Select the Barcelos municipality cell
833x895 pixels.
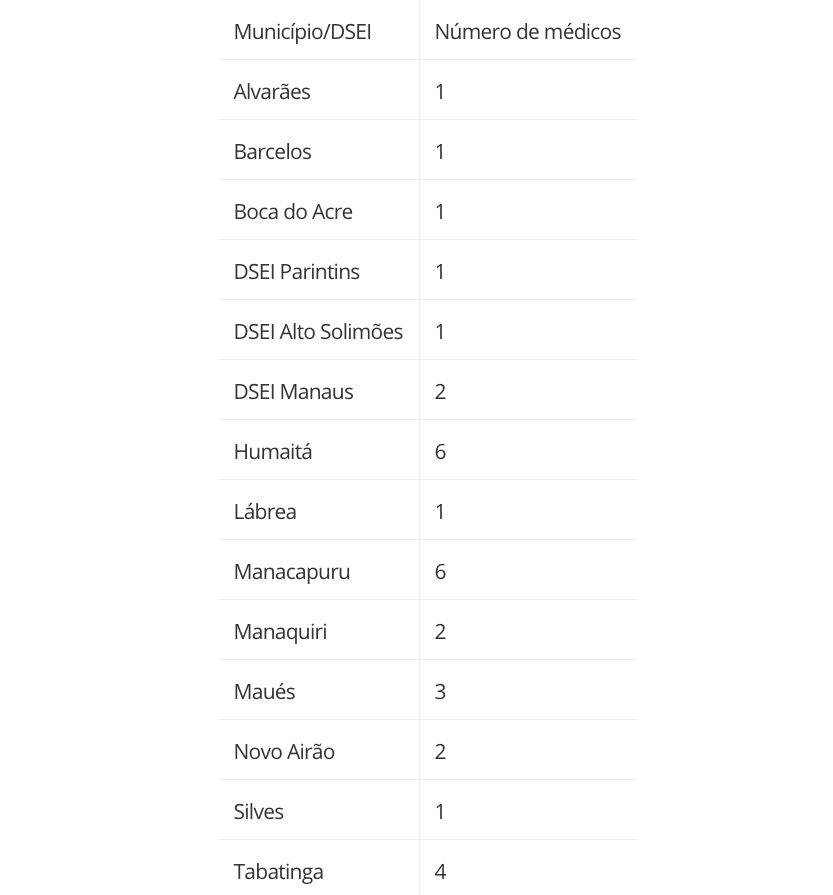tap(272, 152)
